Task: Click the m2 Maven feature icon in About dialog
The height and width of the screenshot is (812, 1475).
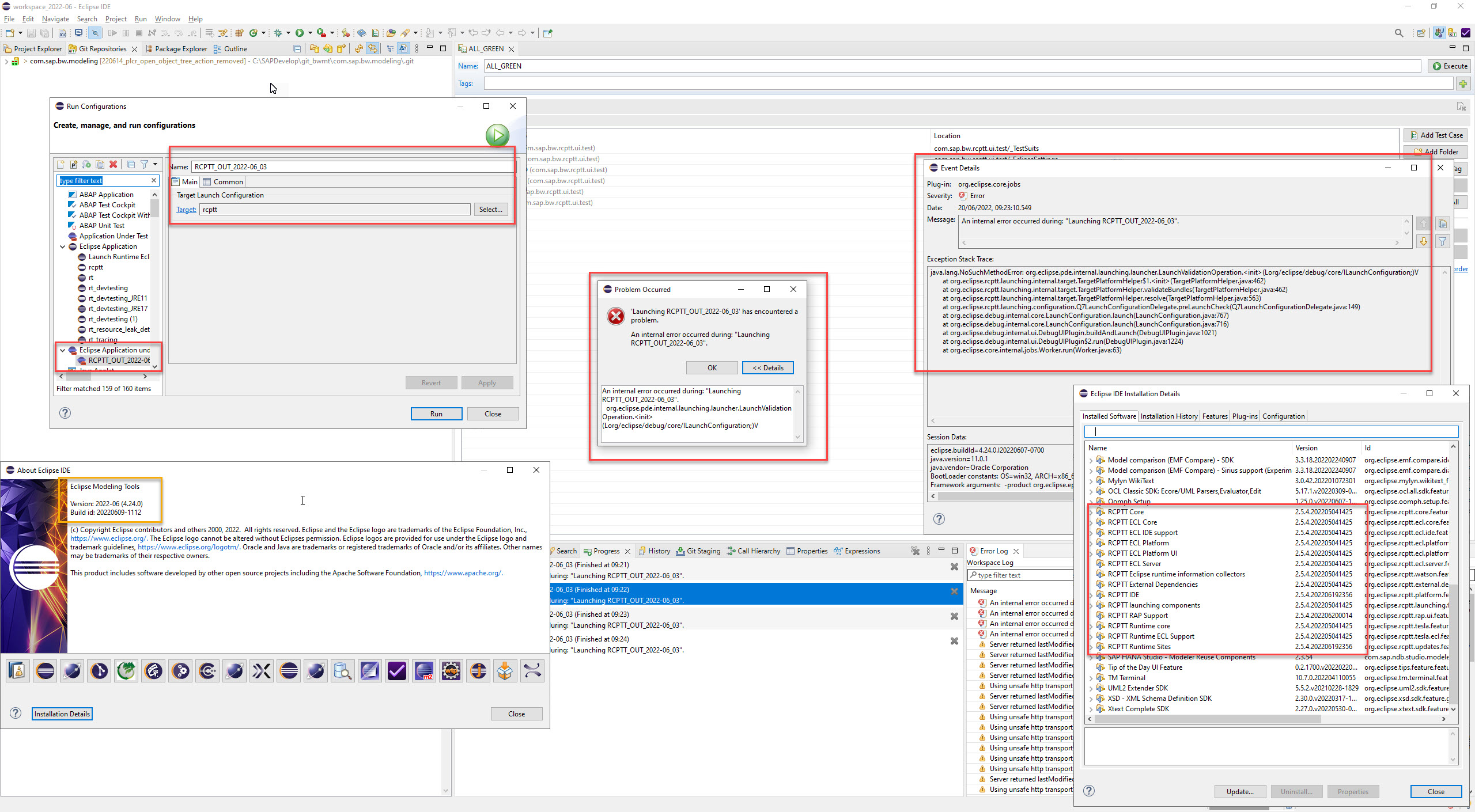Action: tap(424, 671)
